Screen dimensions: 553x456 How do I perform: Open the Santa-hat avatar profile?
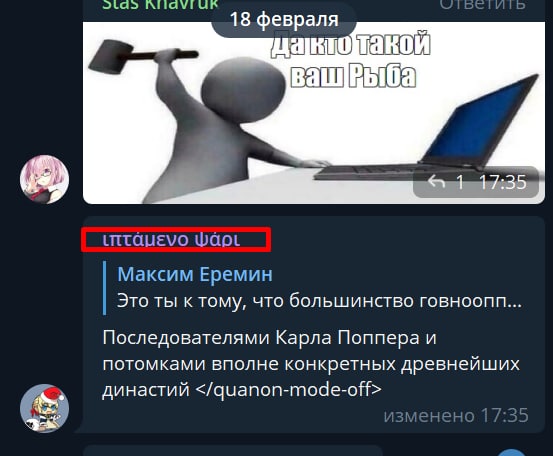tap(44, 408)
